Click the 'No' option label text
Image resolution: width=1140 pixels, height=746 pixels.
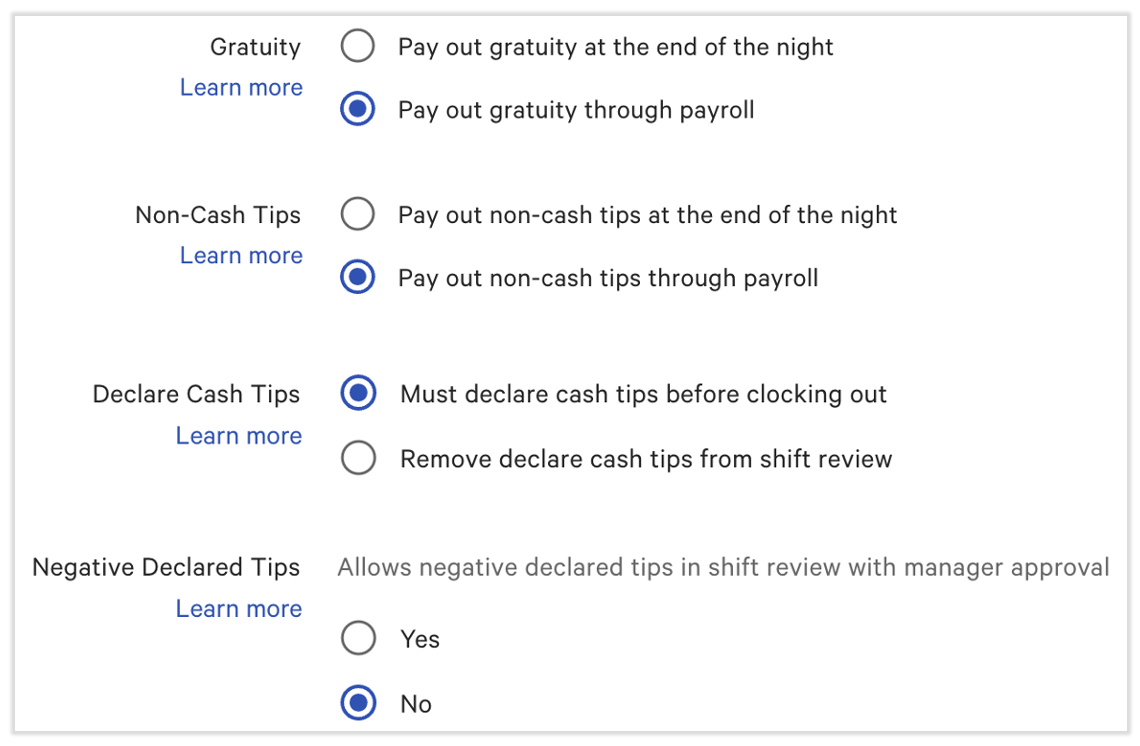[x=416, y=704]
